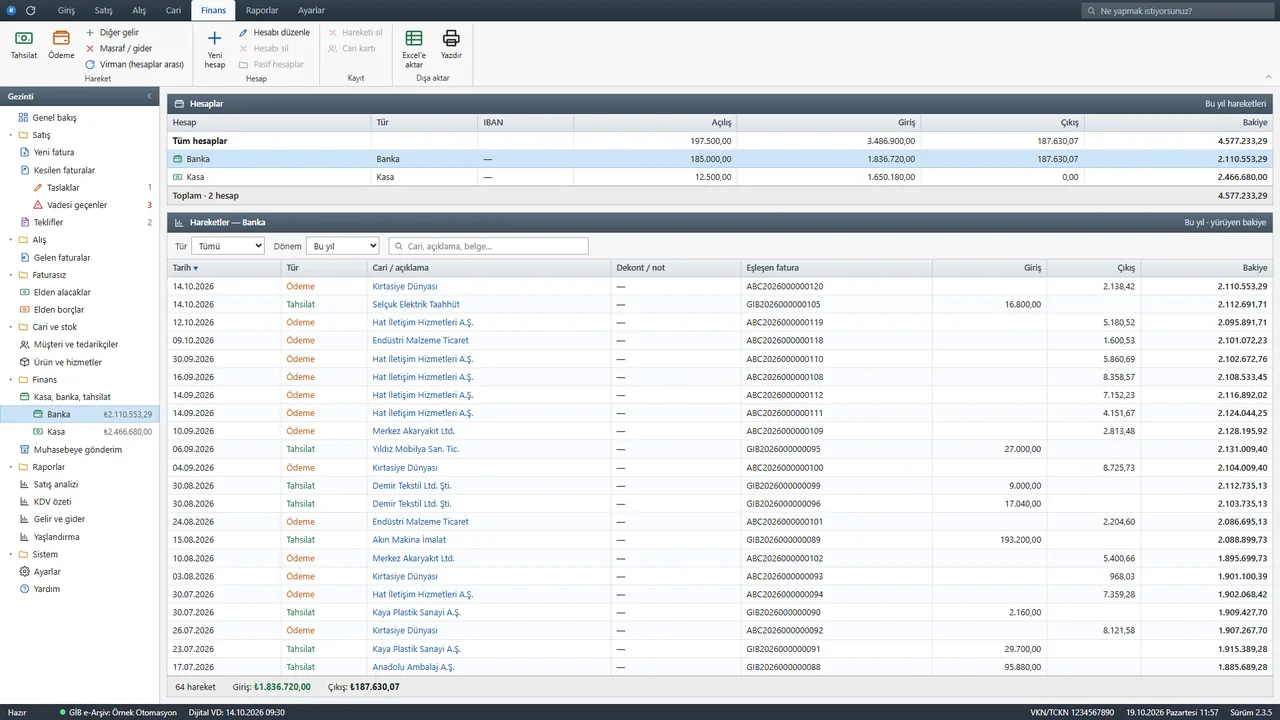Open the Akın Makina İmalat link
This screenshot has height=720, width=1280.
tap(409, 540)
